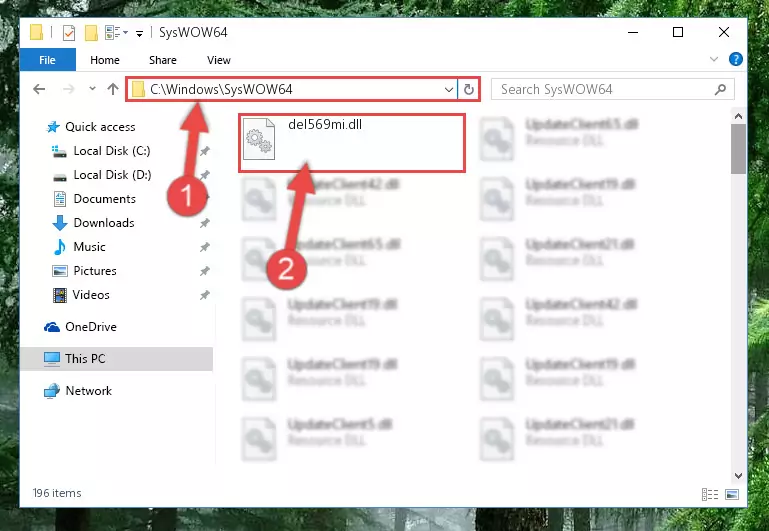Click pin icon next to Pictures
The image size is (769, 531).
point(205,271)
